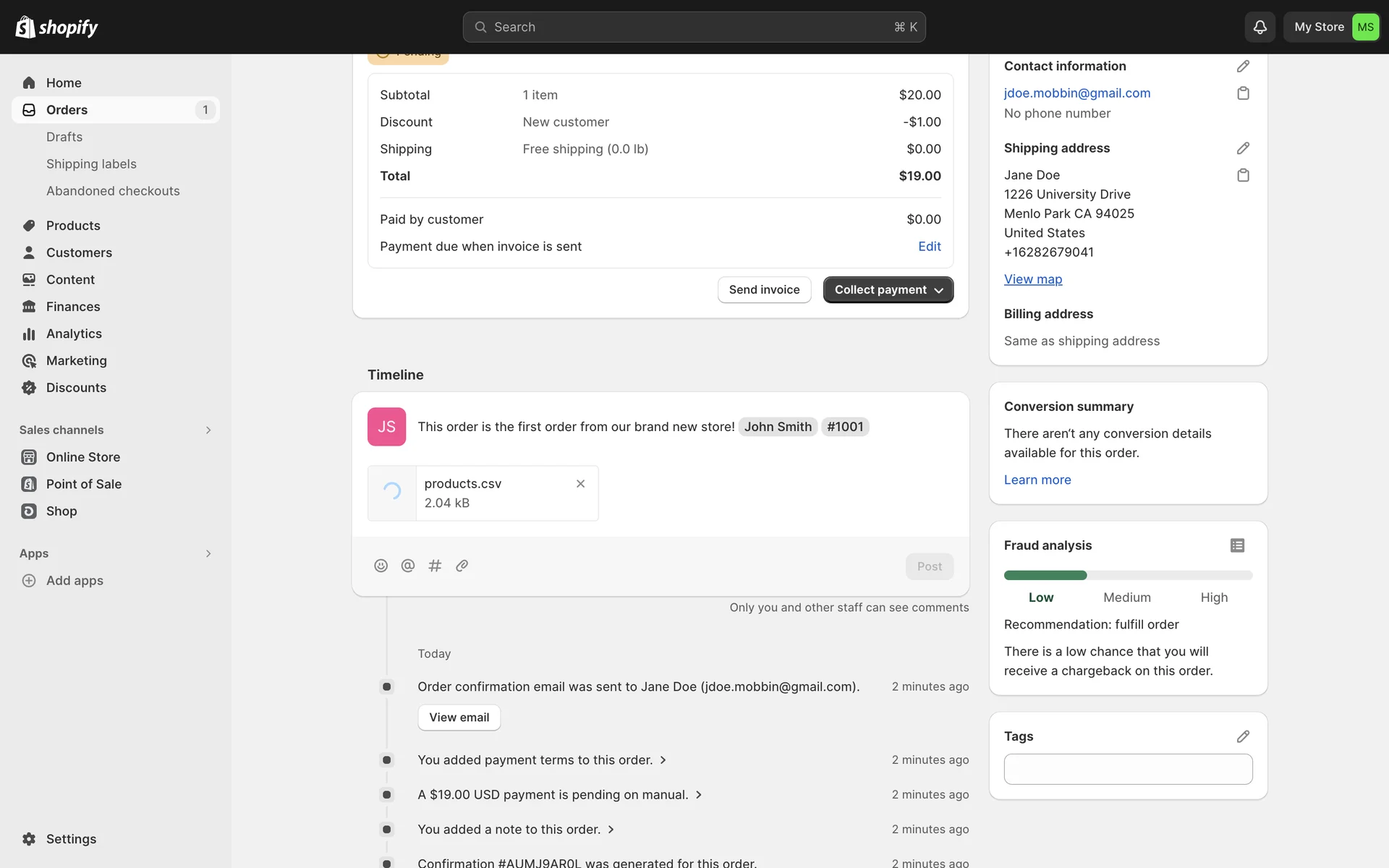Open Collect payment dropdown
The image size is (1389, 868).
(x=888, y=290)
